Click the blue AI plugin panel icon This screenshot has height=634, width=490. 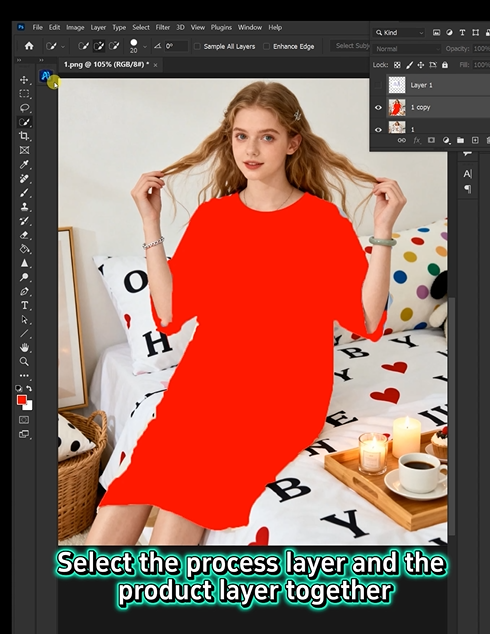(x=45, y=76)
